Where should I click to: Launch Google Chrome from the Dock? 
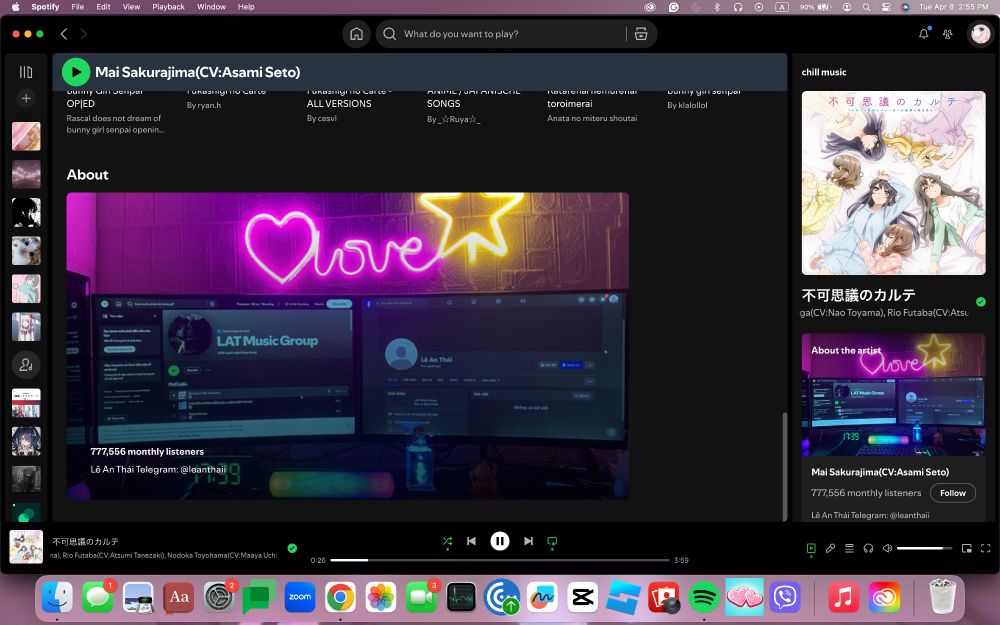340,598
